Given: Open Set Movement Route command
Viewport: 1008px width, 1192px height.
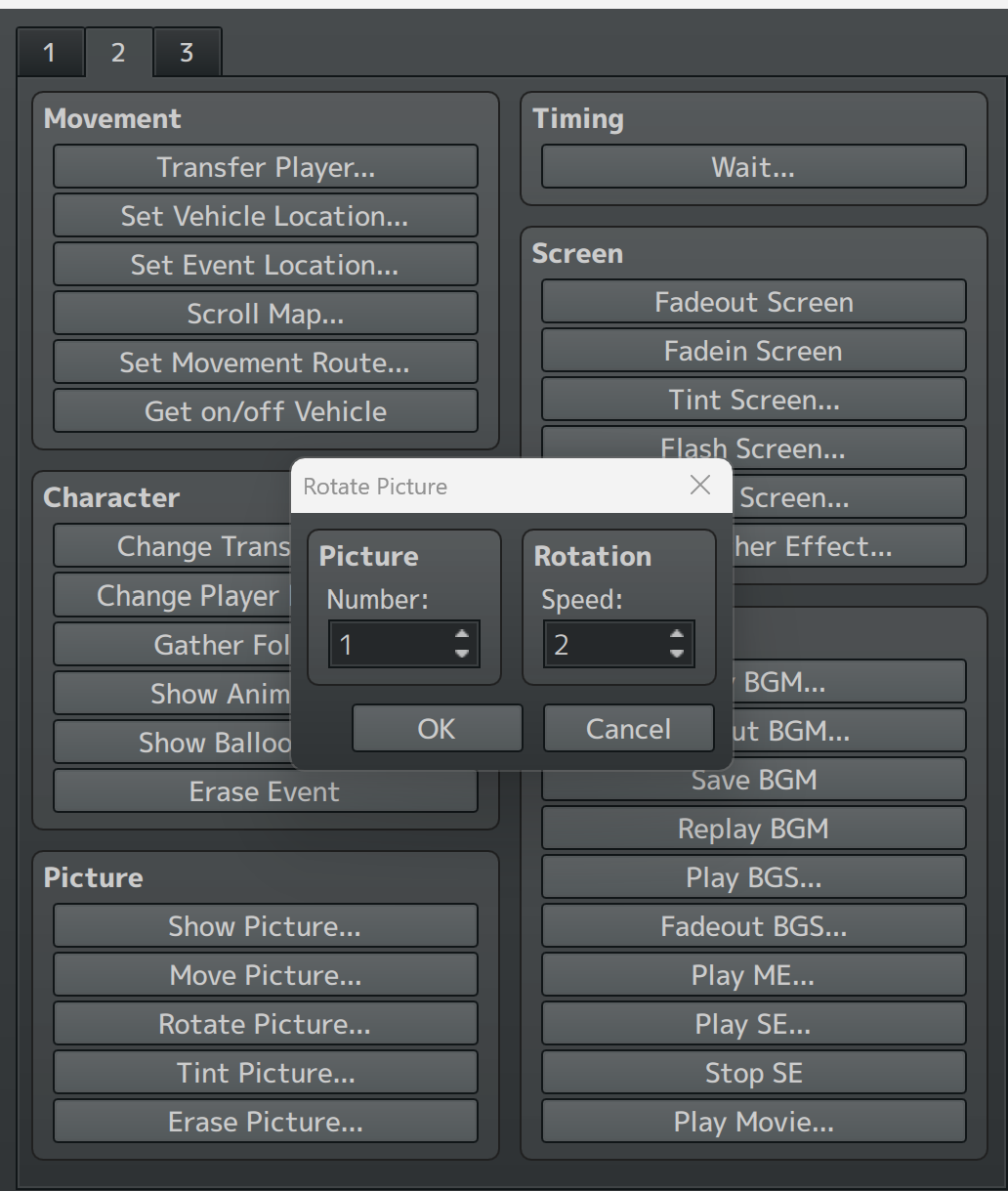Looking at the screenshot, I should pos(266,362).
